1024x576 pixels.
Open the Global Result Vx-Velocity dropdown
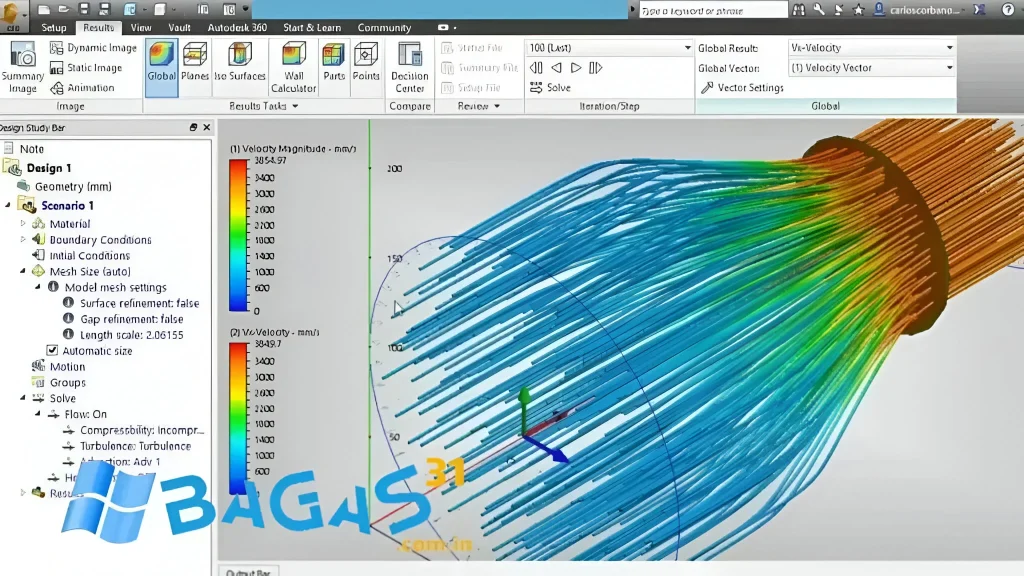coord(872,48)
